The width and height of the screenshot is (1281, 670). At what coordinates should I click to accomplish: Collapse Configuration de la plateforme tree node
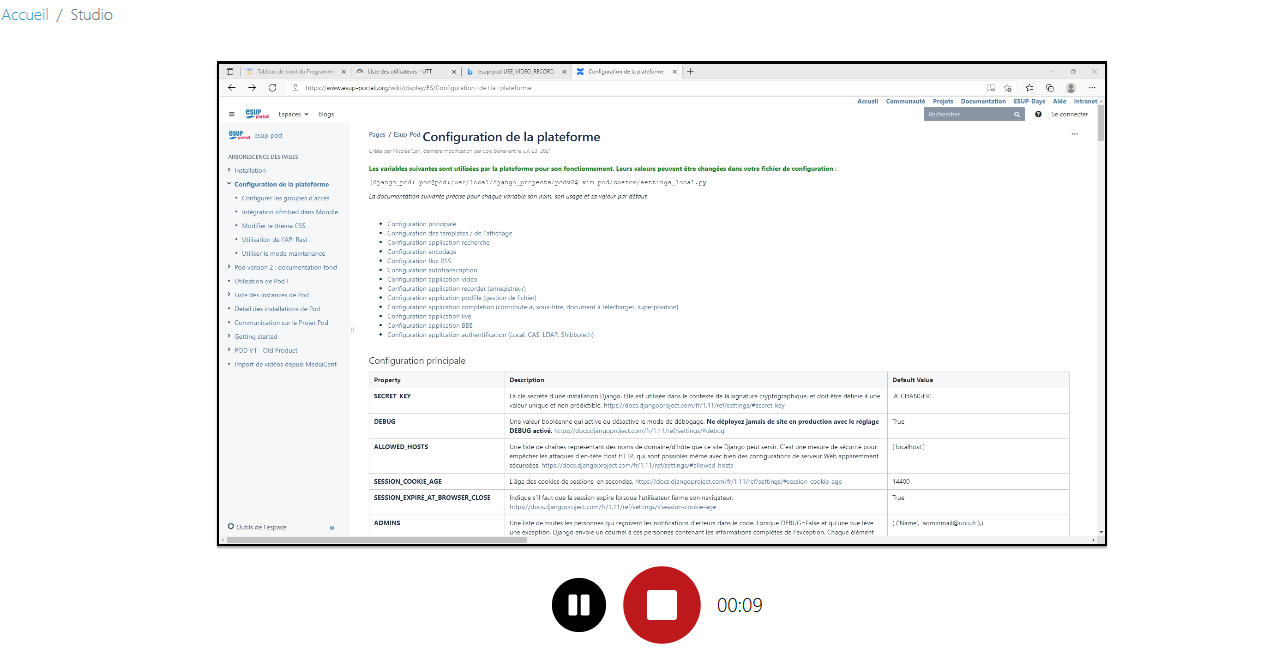(x=229, y=184)
